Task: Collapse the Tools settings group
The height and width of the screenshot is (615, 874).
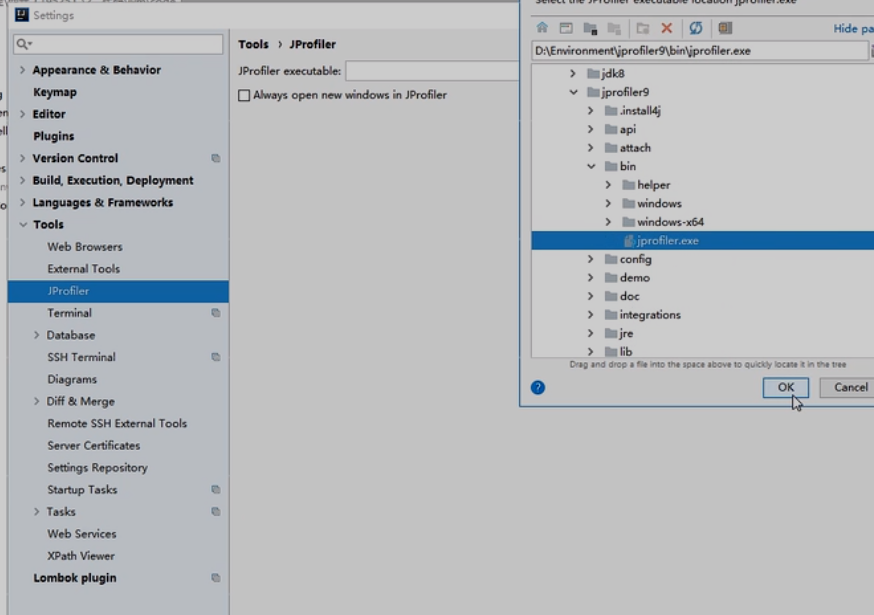Action: point(23,225)
